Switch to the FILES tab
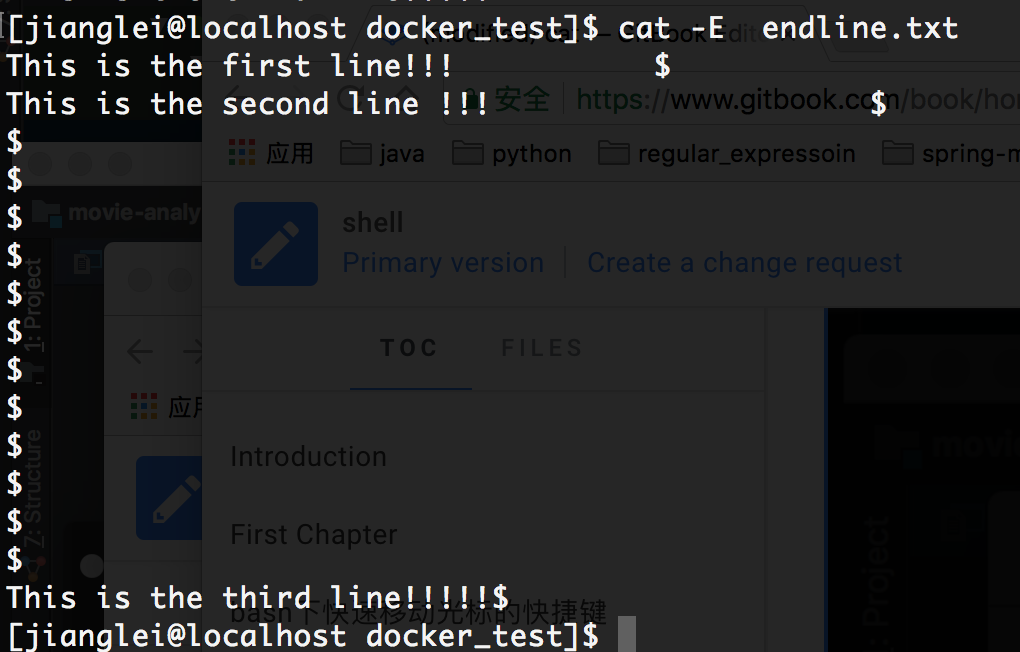The image size is (1020, 652). click(543, 348)
